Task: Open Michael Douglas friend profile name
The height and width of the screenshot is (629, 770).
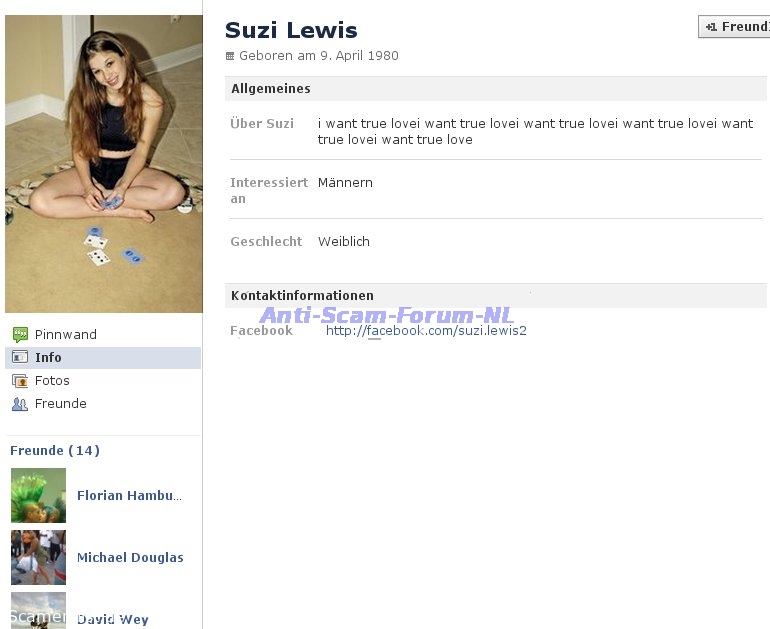Action: click(130, 558)
